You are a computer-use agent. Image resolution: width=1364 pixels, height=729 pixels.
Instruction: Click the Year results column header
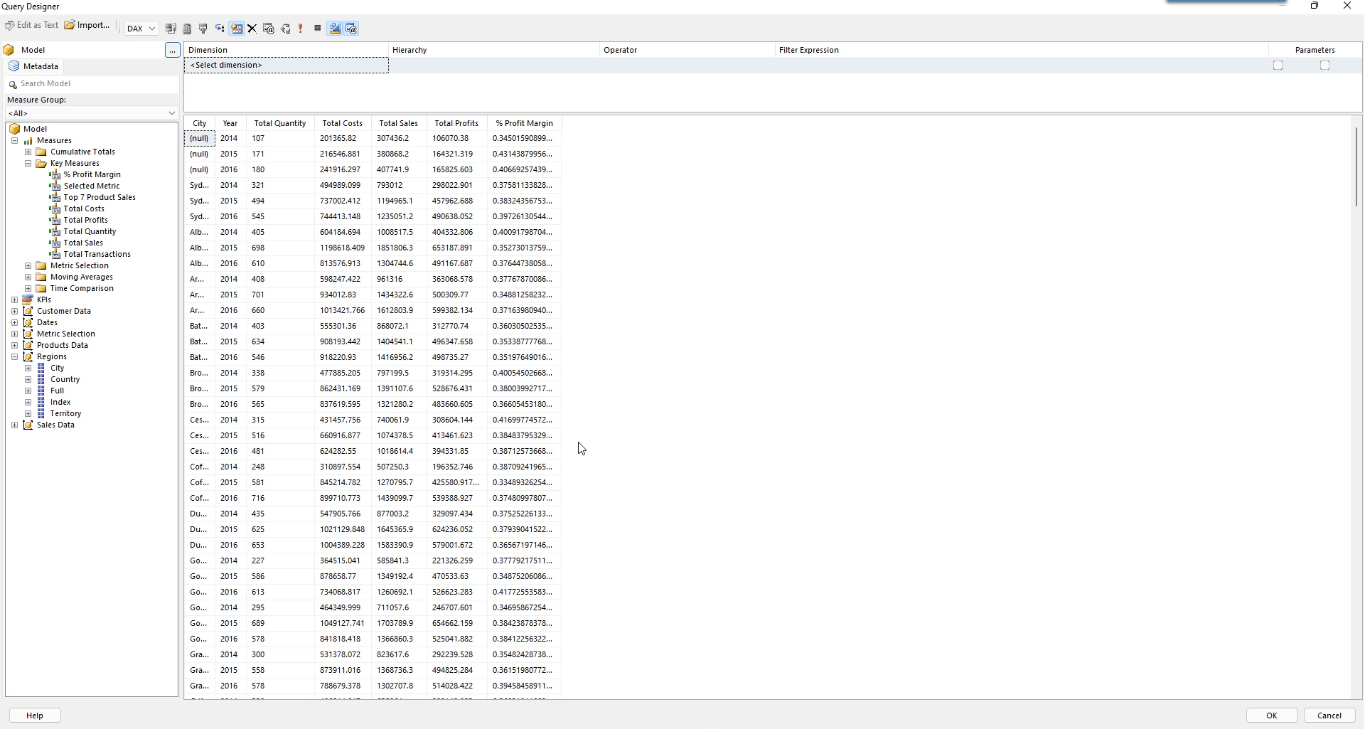click(x=230, y=123)
